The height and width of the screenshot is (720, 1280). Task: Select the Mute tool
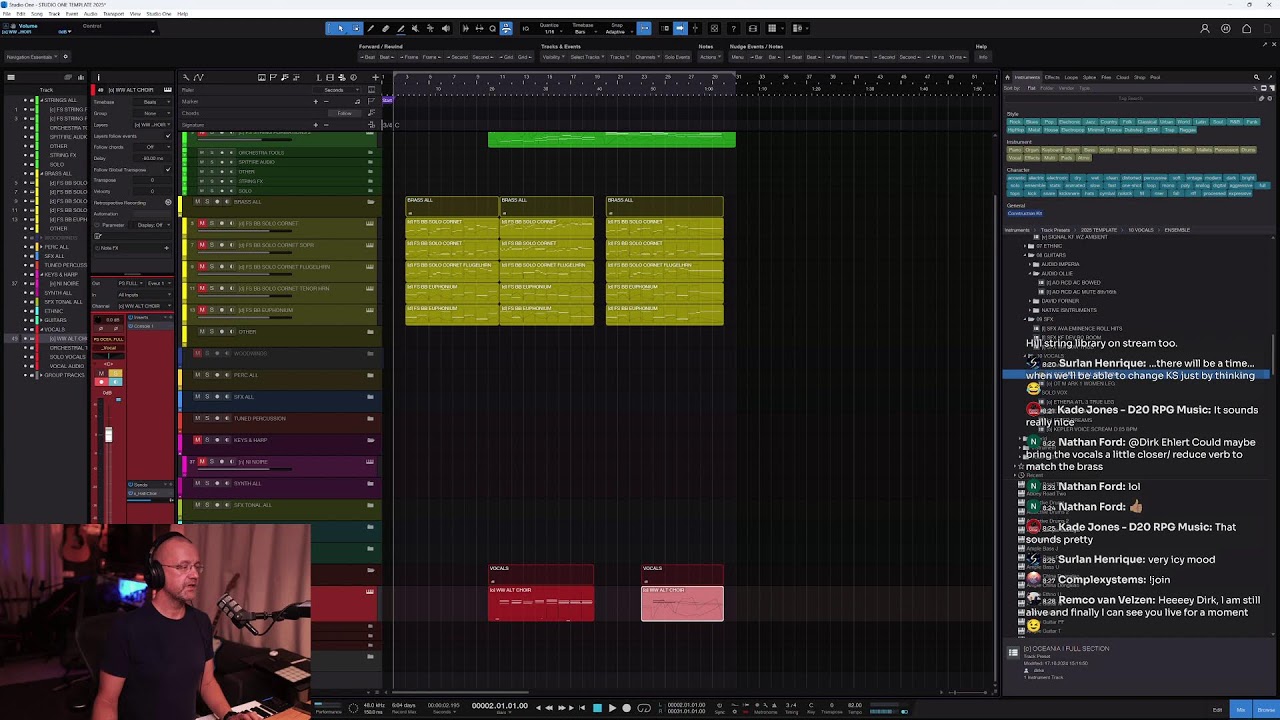pos(416,28)
